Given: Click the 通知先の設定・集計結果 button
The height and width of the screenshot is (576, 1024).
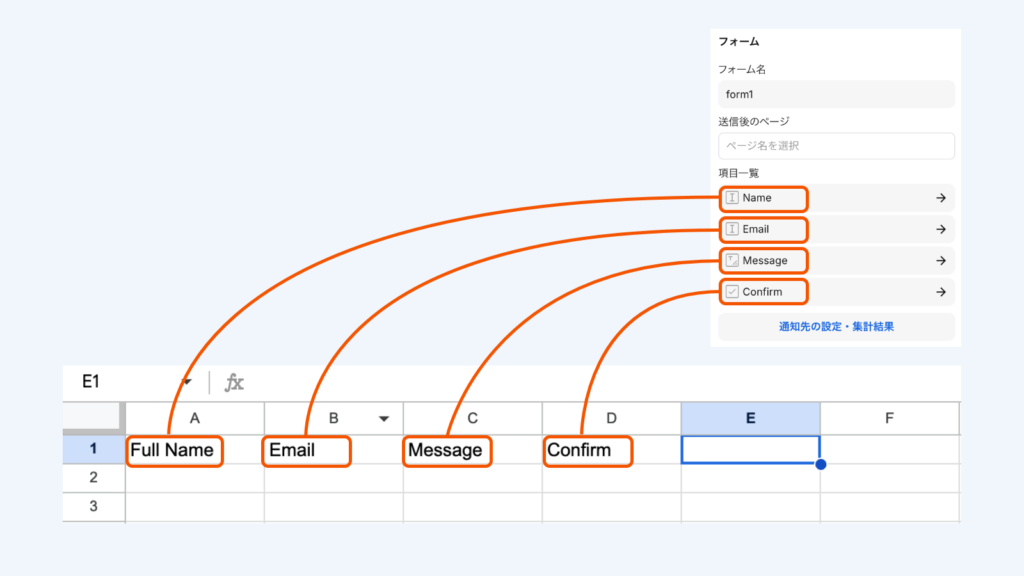Looking at the screenshot, I should point(836,327).
